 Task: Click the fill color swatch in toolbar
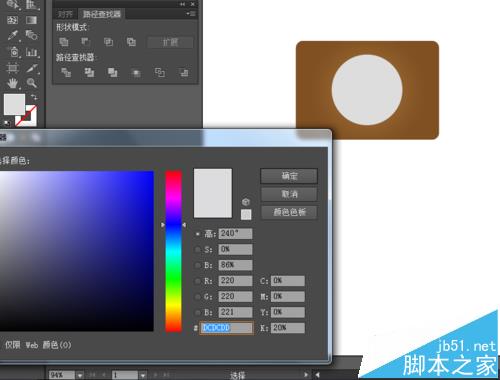14,104
